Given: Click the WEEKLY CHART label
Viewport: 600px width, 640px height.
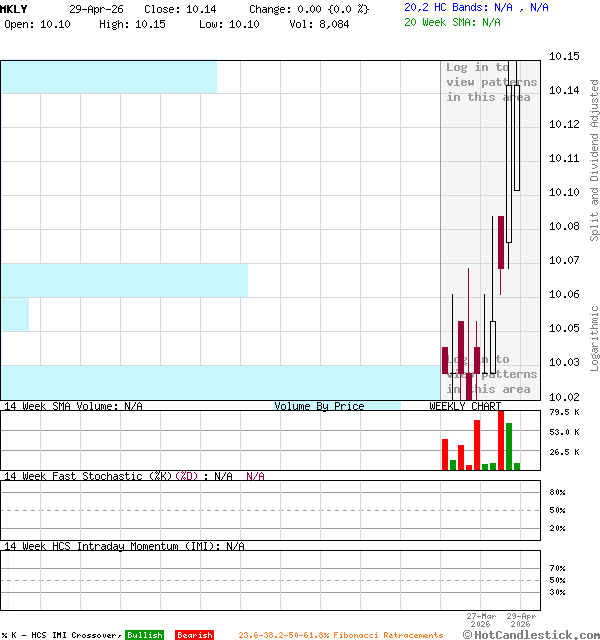Looking at the screenshot, I should pyautogui.click(x=465, y=406).
